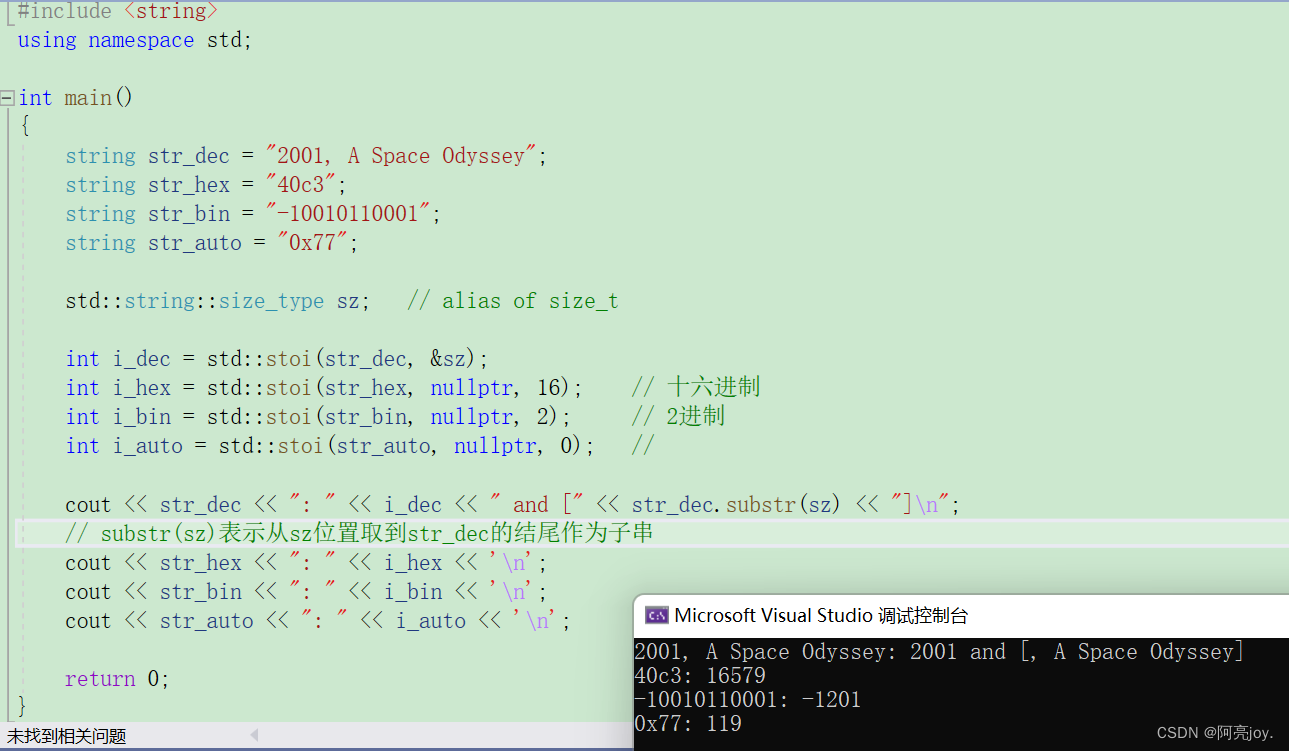This screenshot has height=751, width=1289.
Task: Click the 未找到相关问题 status text
Action: coord(67,737)
